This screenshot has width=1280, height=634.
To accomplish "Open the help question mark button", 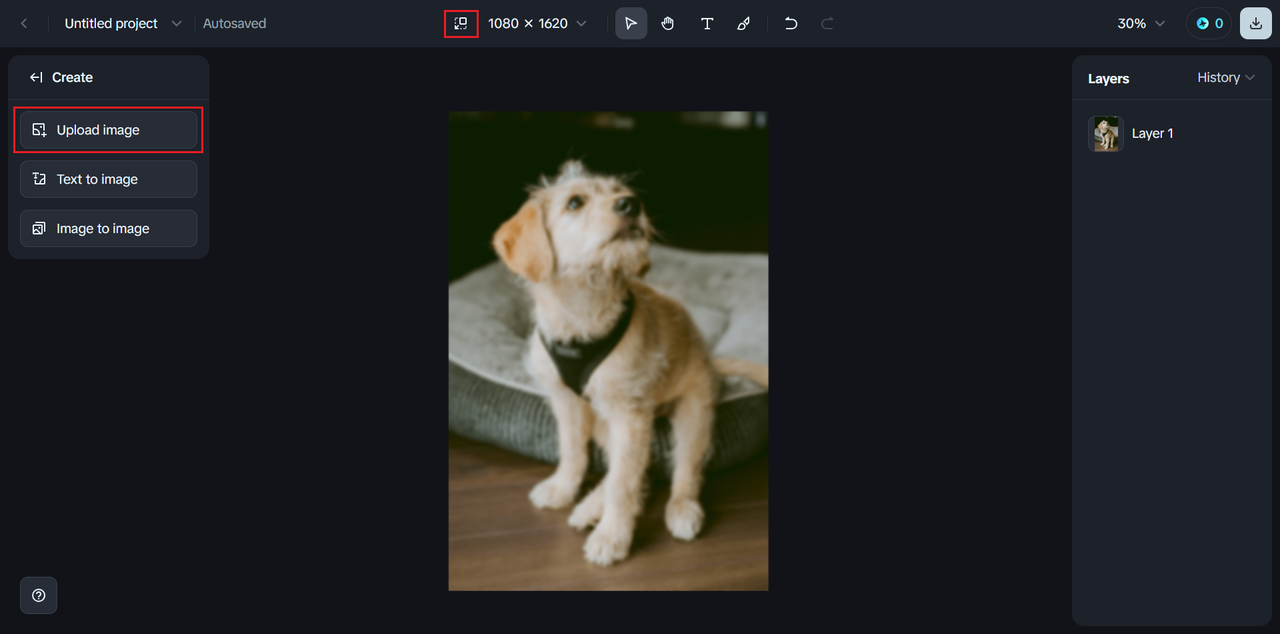I will [x=39, y=595].
